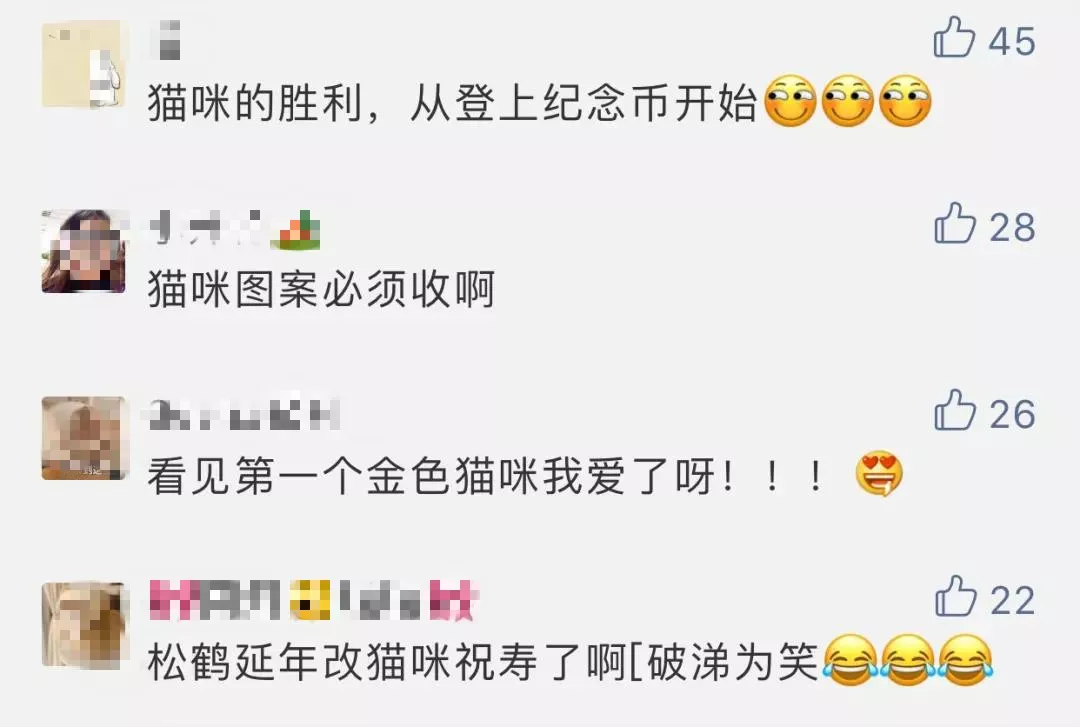1080x727 pixels.
Task: Tap the like count number 45
Action: [1012, 41]
